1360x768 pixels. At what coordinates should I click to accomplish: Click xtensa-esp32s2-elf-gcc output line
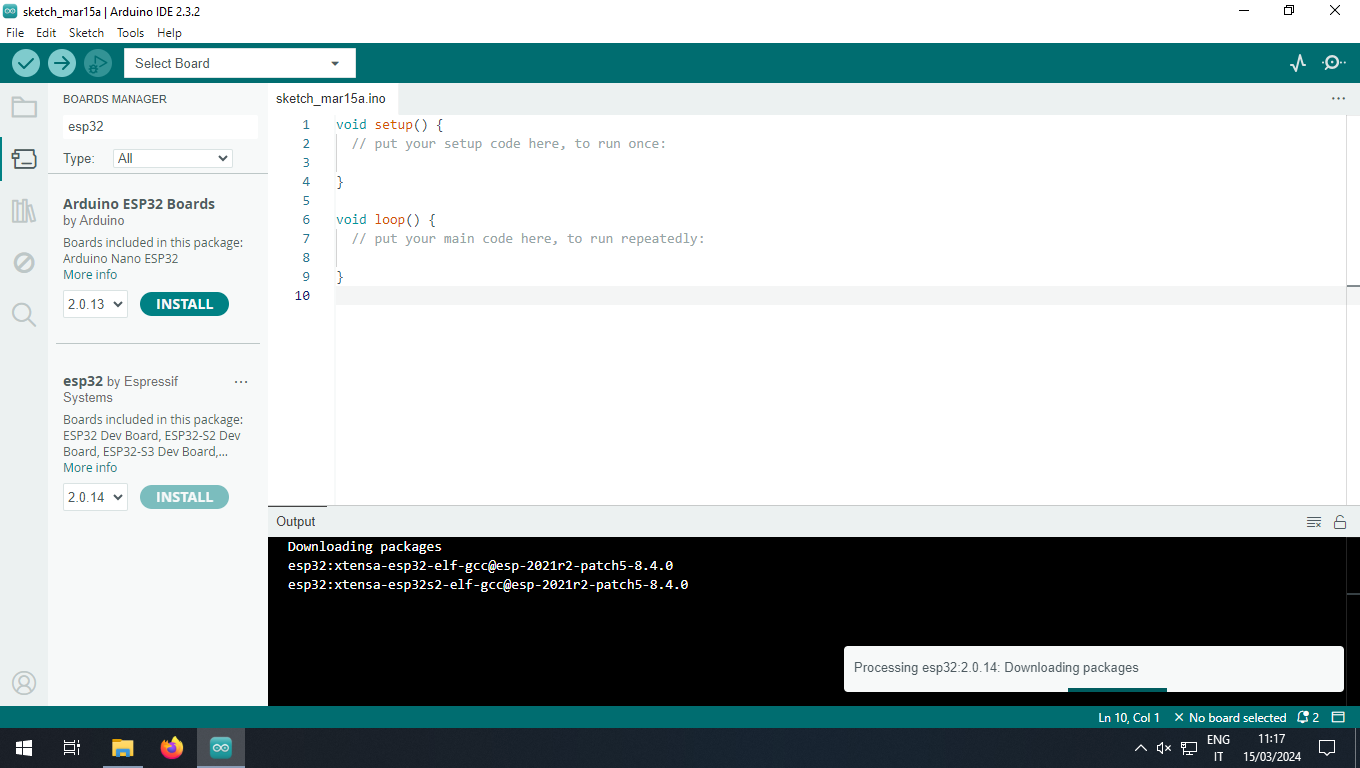[487, 585]
